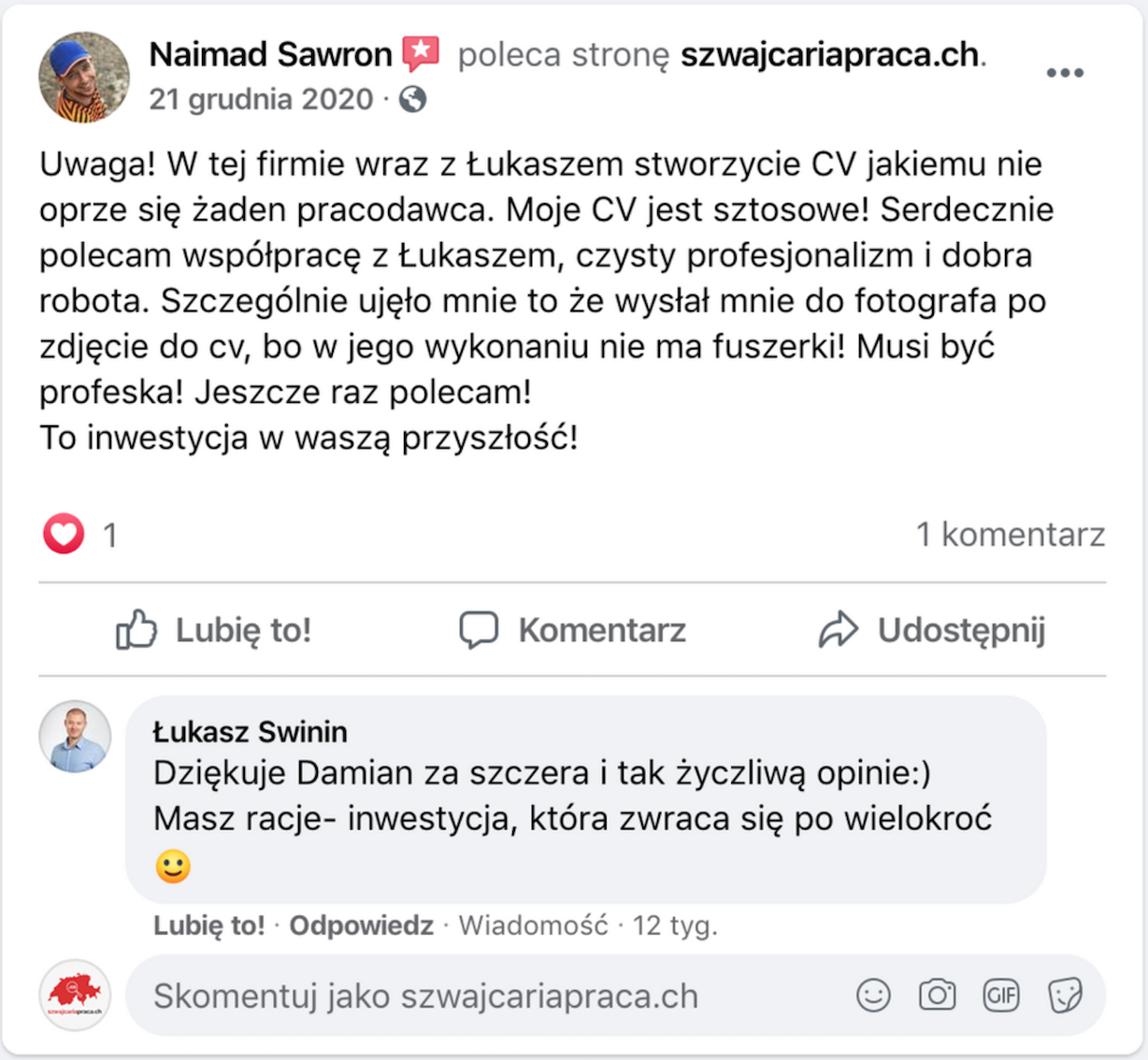The image size is (1148, 1060).
Task: Click the 21 grudnia 2020 timestamp
Action: click(261, 99)
